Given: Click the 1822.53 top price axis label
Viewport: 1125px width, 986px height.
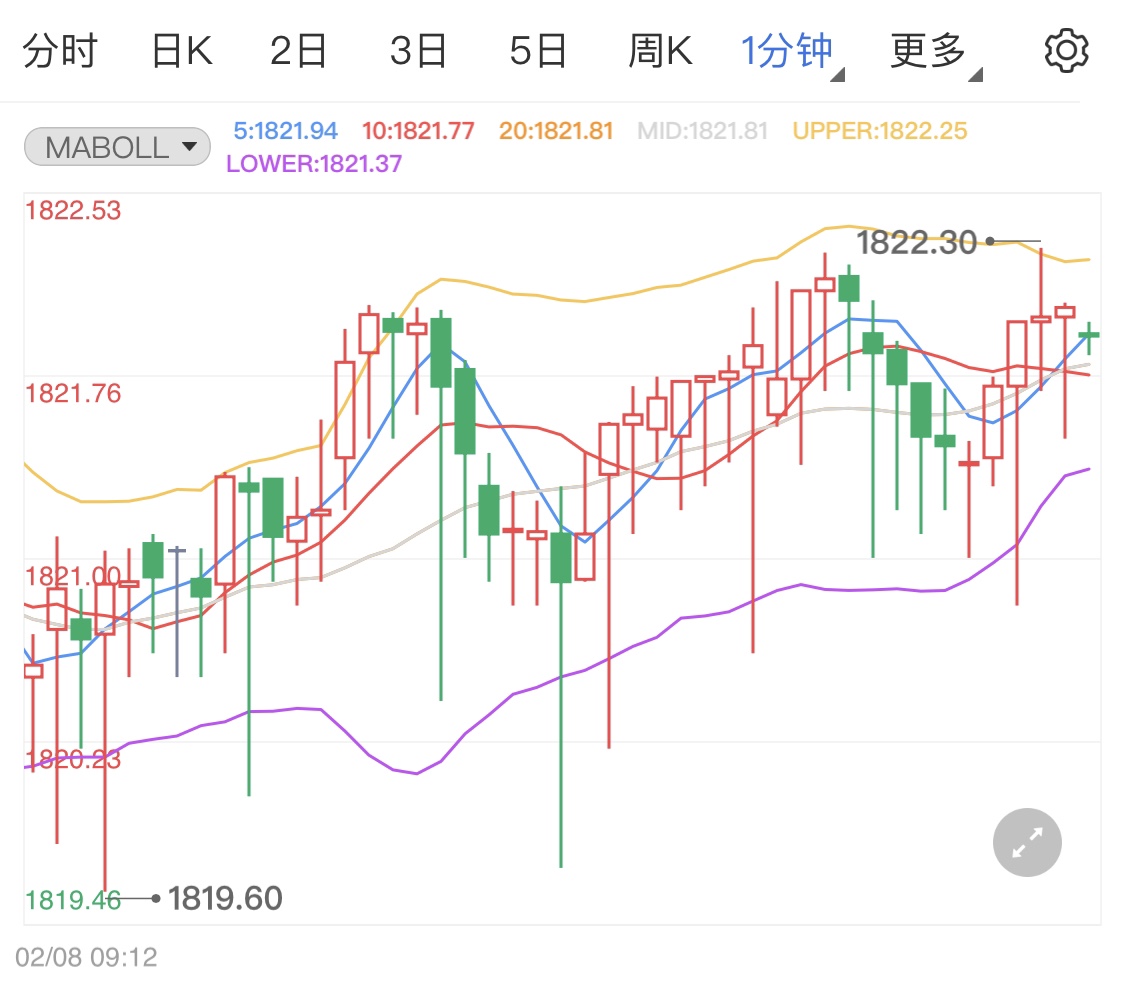Looking at the screenshot, I should click(x=73, y=211).
